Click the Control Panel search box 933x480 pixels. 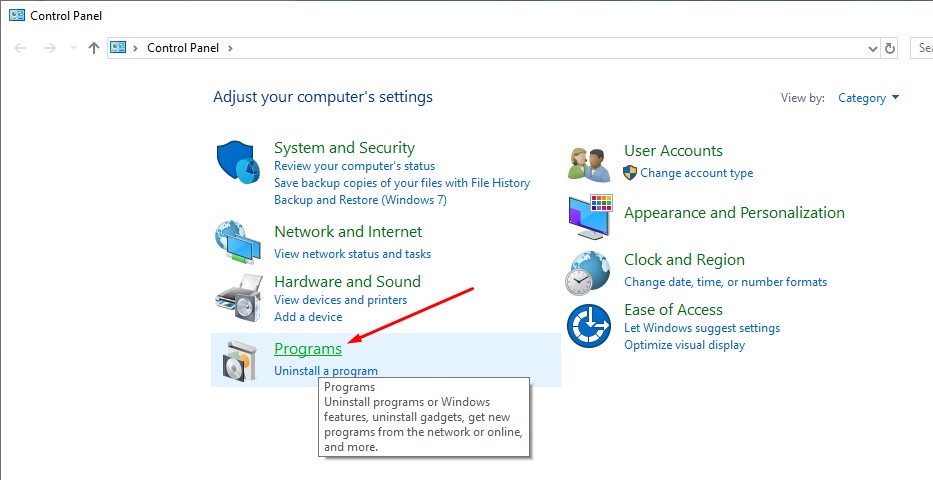tap(923, 48)
